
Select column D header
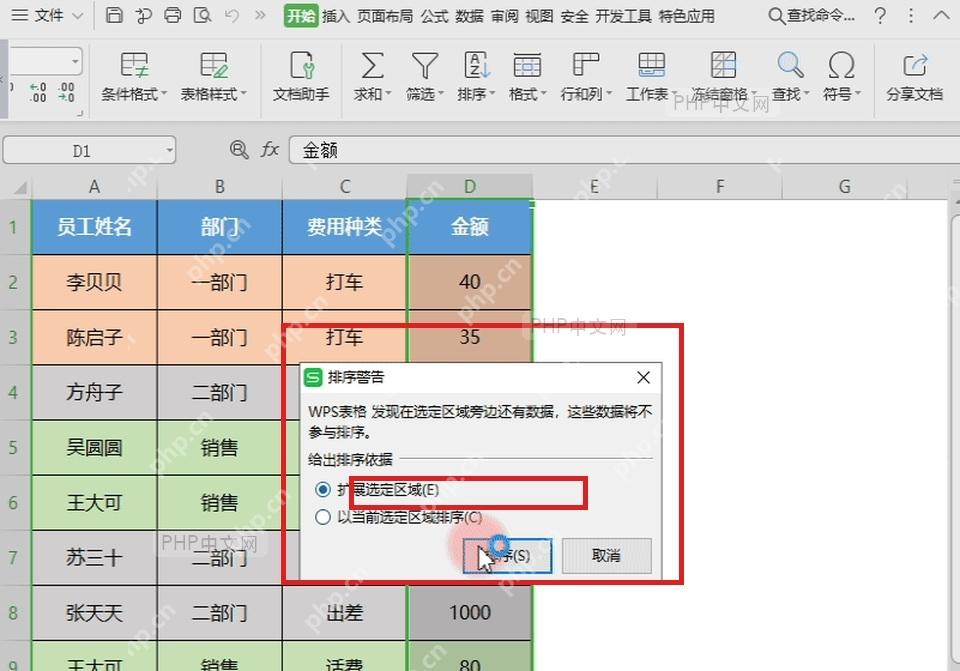coord(470,186)
